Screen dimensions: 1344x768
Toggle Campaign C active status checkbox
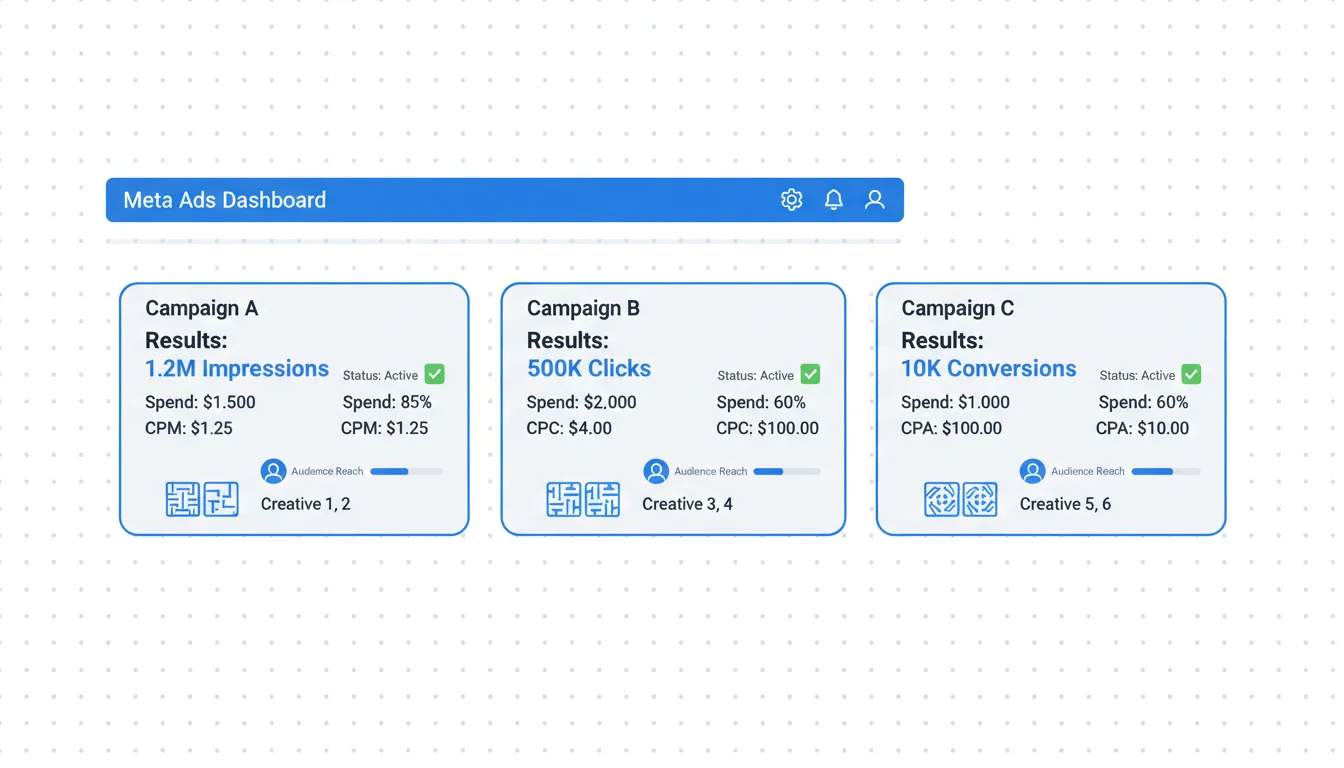(x=1191, y=374)
